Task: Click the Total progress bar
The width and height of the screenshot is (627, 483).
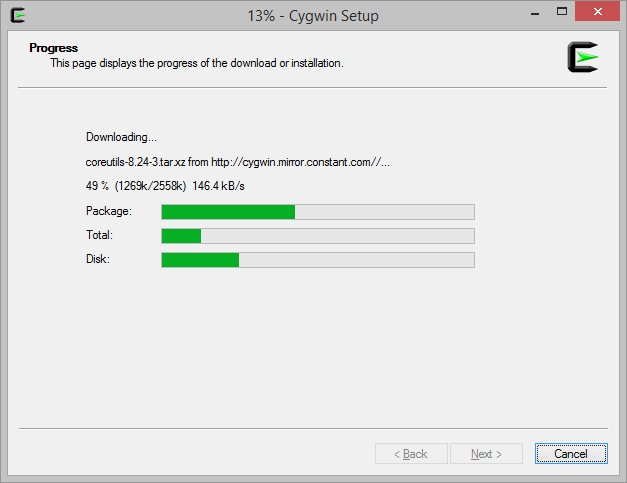Action: pos(318,236)
